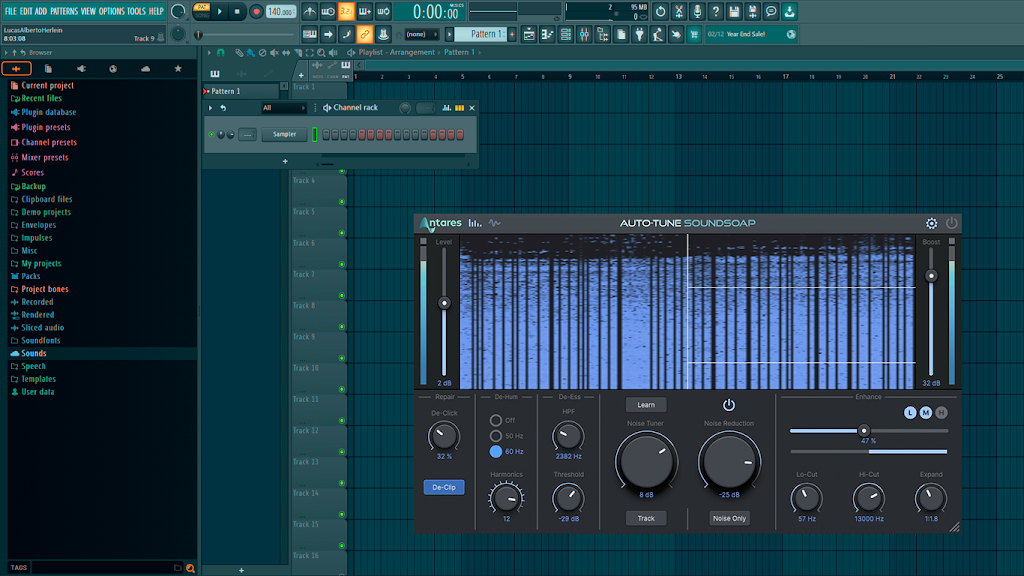
Task: Open the OPTIONS menu
Action: 112,11
